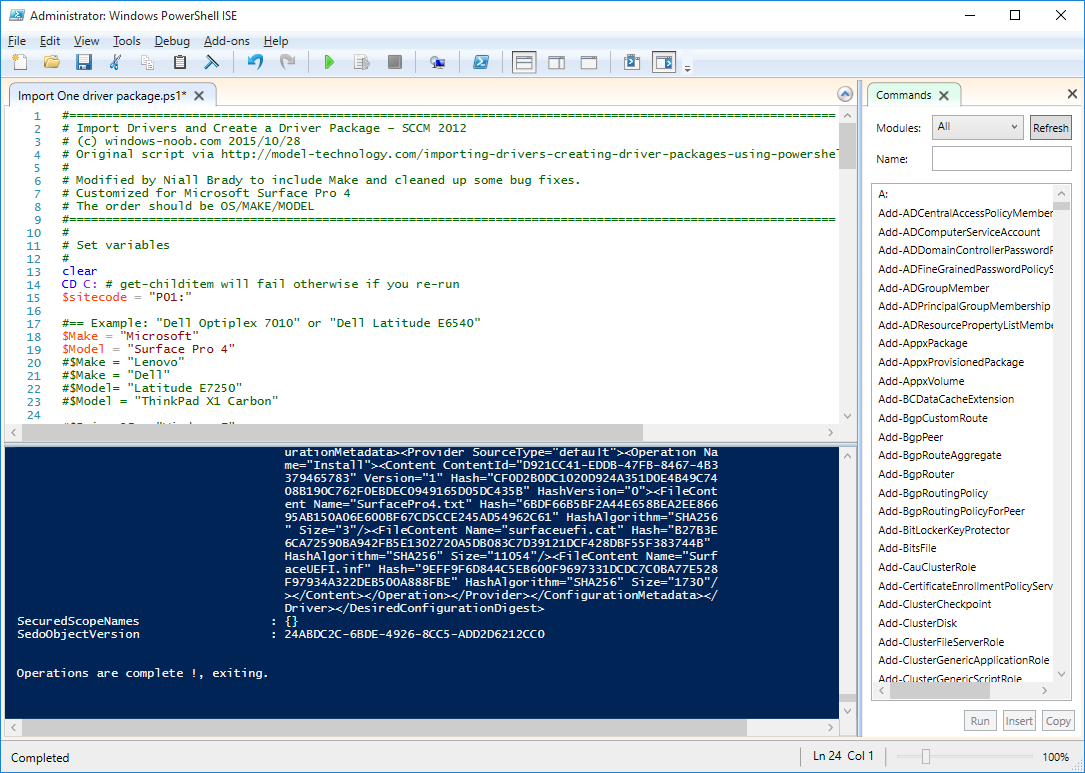The image size is (1085, 773).
Task: Adjust the zoom slider in the status bar
Action: pos(925,757)
